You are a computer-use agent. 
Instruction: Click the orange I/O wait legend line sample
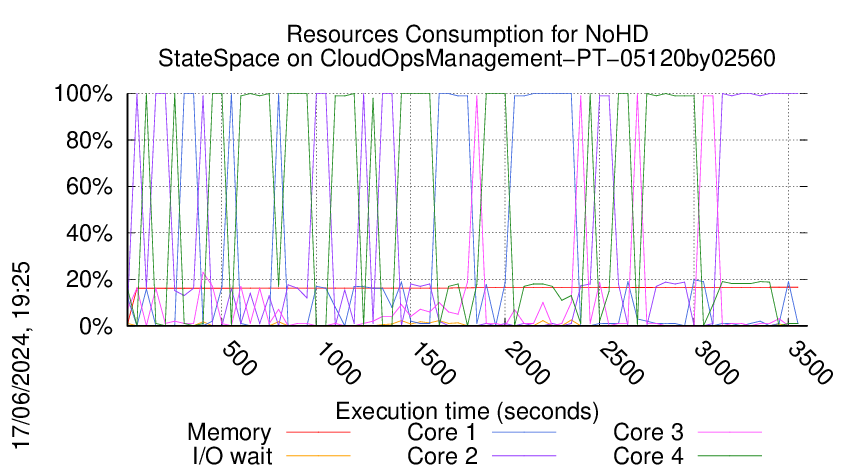(318, 455)
